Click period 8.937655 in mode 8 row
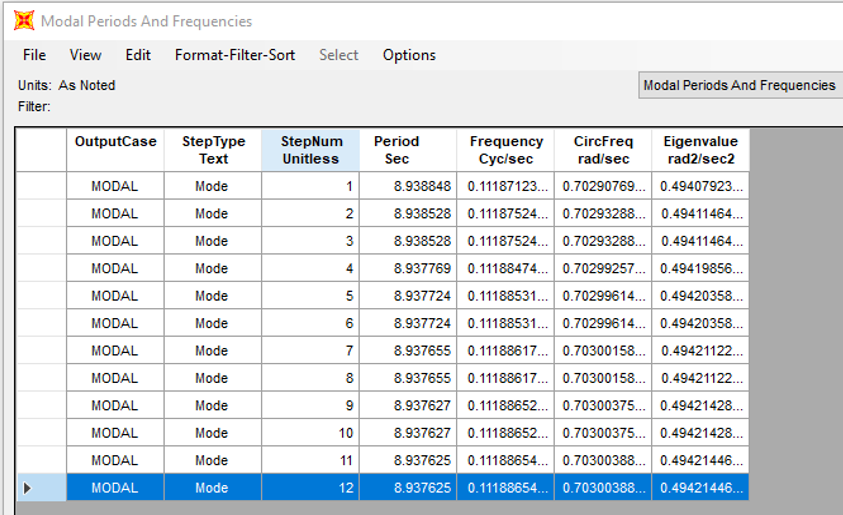Image resolution: width=843 pixels, height=515 pixels. click(x=408, y=378)
